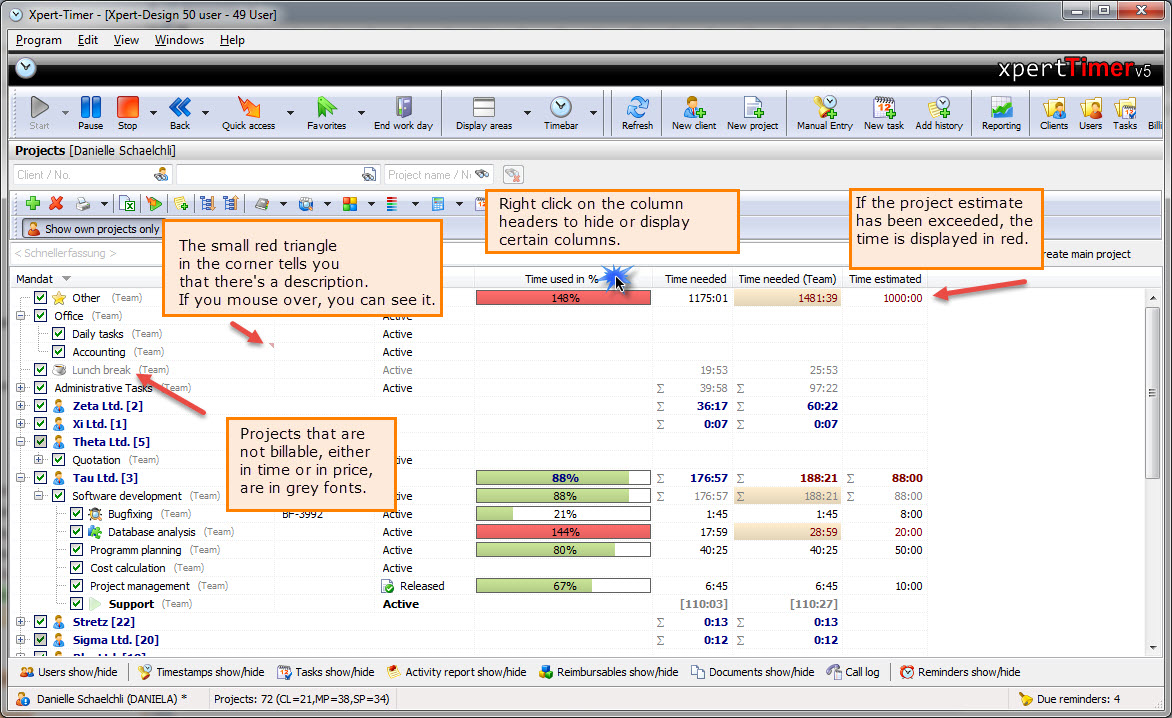Click Timestamps show/hide button

coord(202,672)
